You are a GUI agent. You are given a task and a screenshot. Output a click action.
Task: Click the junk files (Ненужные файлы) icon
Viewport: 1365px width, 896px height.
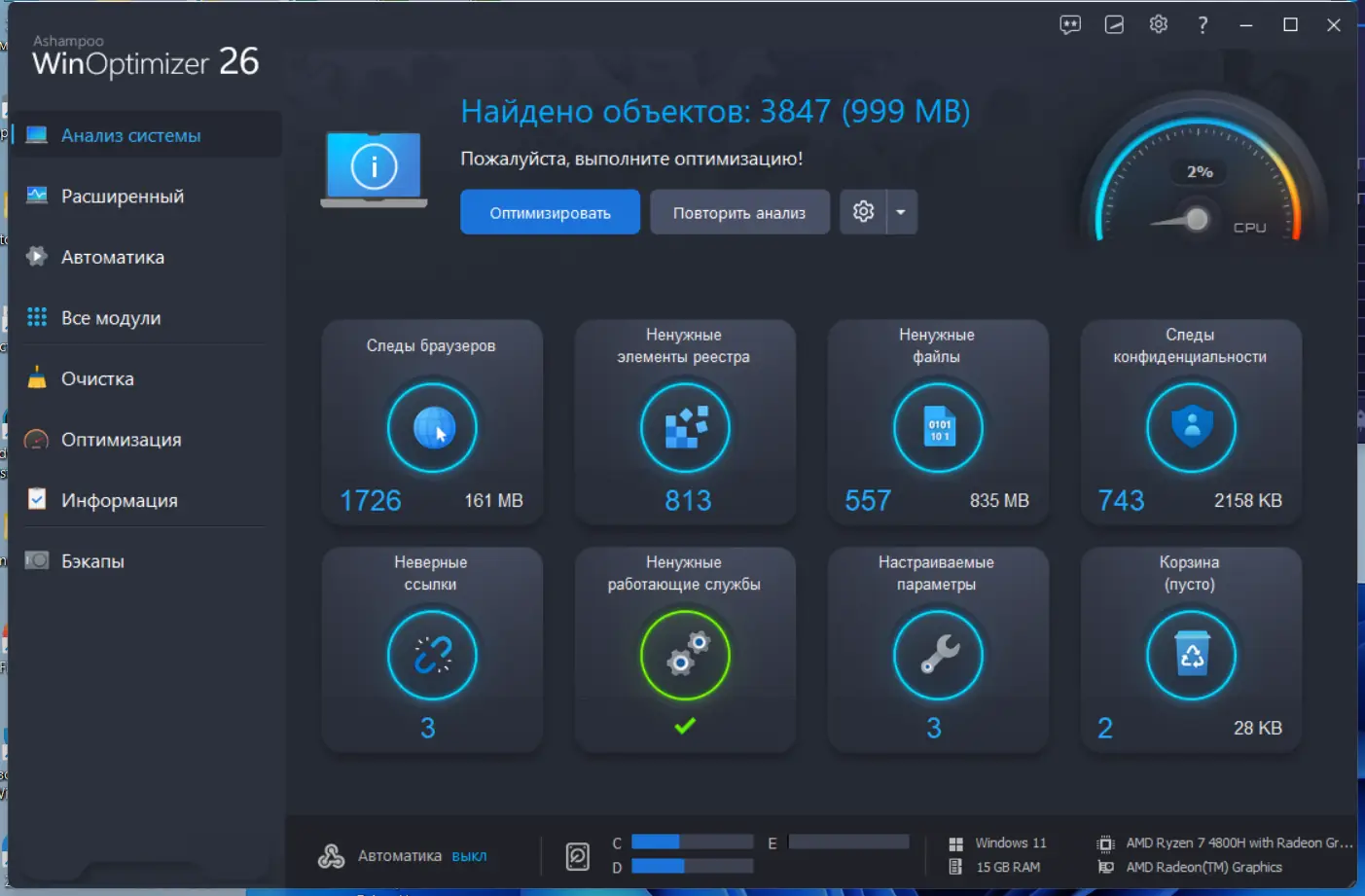[937, 428]
